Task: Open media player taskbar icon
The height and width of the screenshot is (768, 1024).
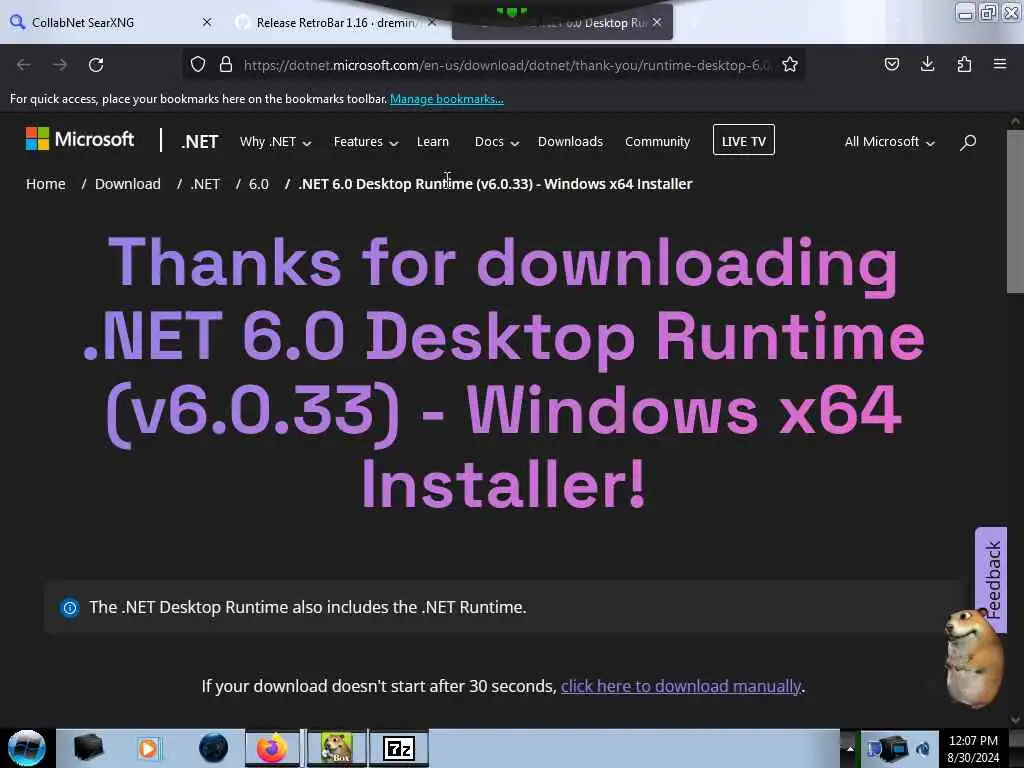Action: [148, 748]
